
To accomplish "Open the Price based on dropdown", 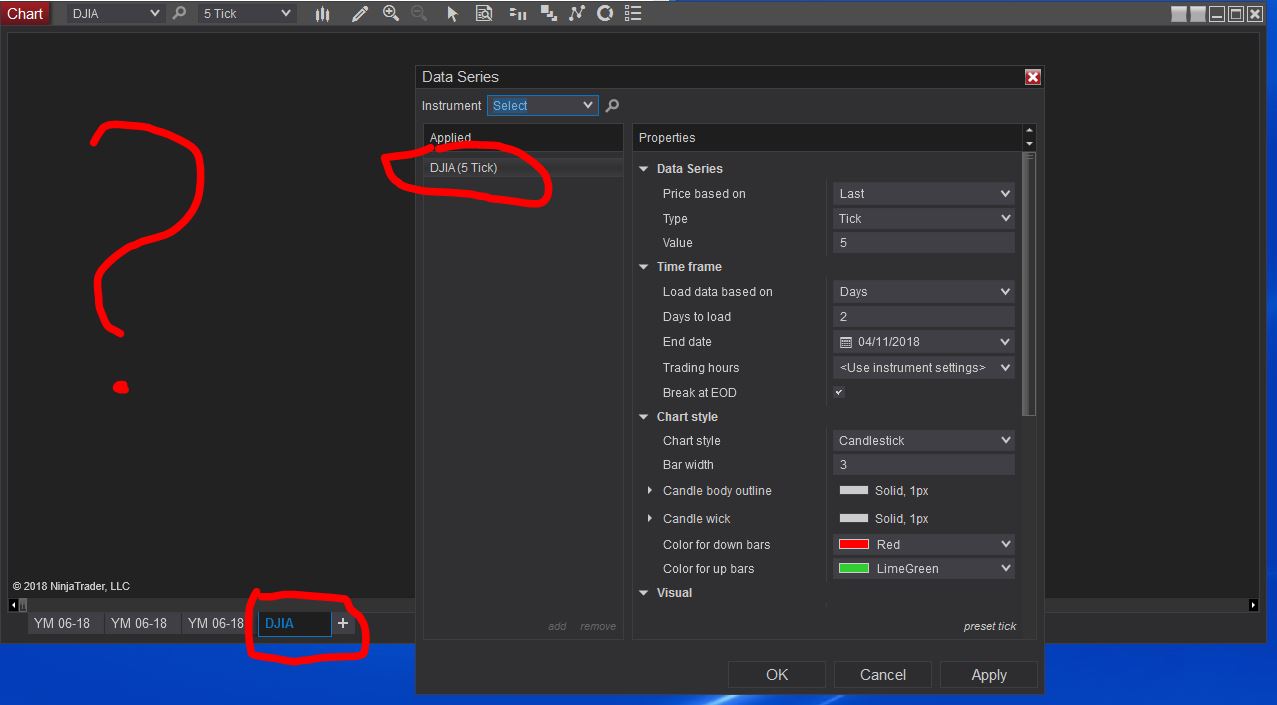I will pyautogui.click(x=924, y=194).
